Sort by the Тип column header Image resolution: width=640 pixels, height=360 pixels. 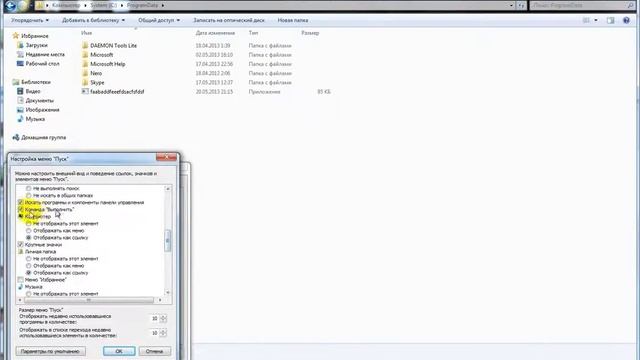point(253,33)
